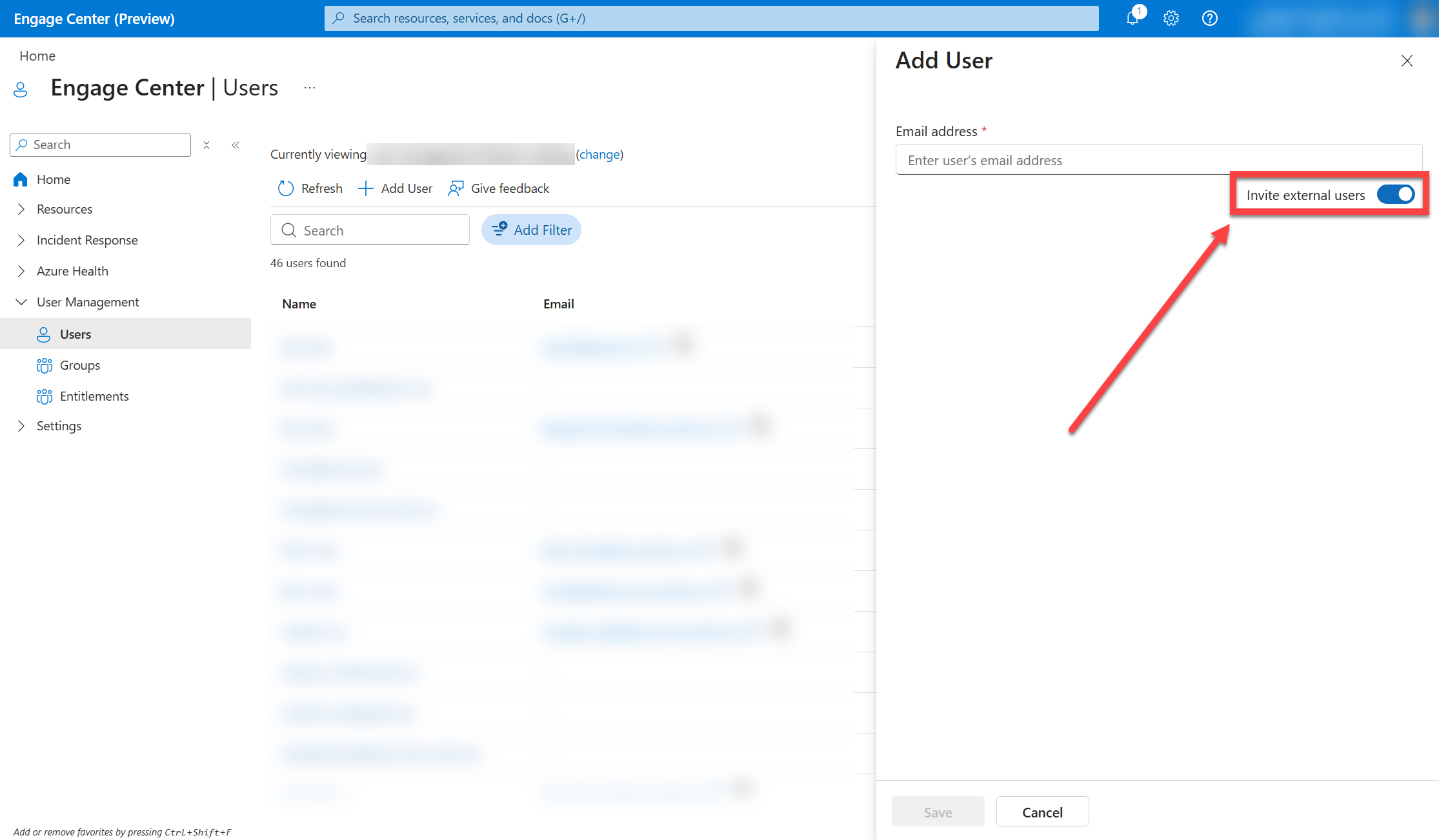
Task: Expand the Settings node
Action: (x=21, y=426)
